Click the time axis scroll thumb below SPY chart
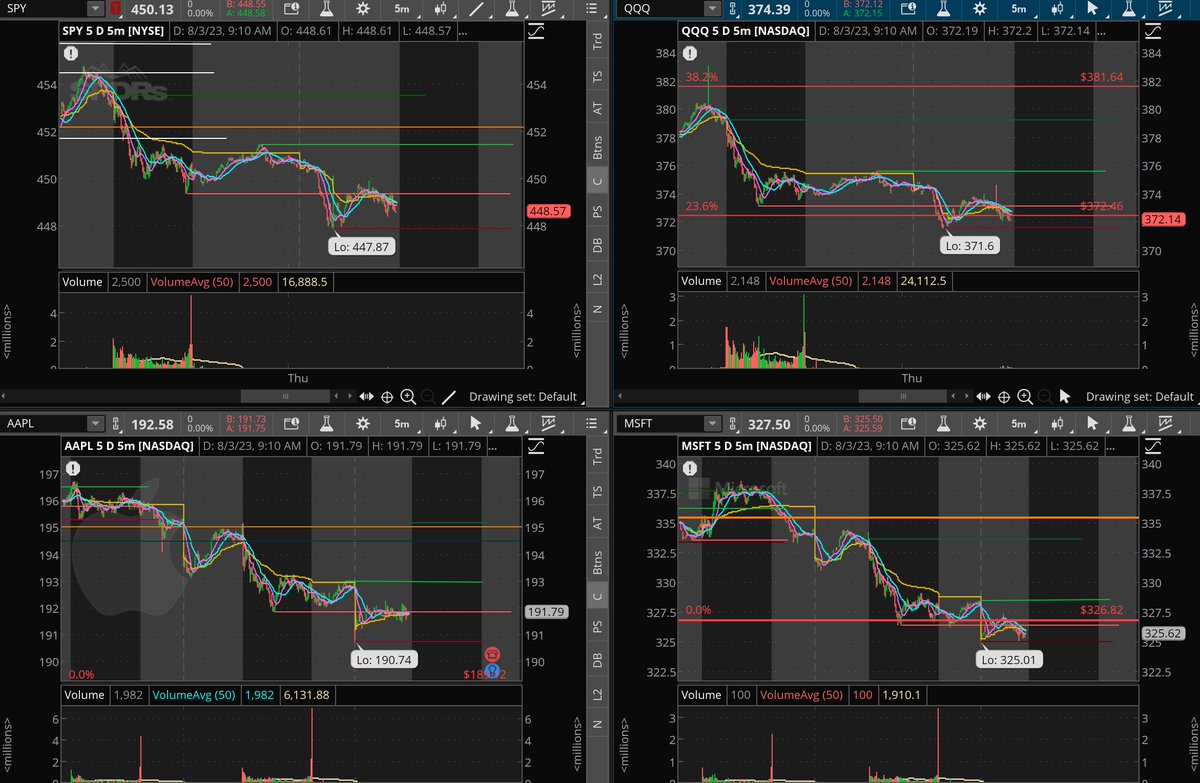Viewport: 1200px width, 783px height. (285, 397)
